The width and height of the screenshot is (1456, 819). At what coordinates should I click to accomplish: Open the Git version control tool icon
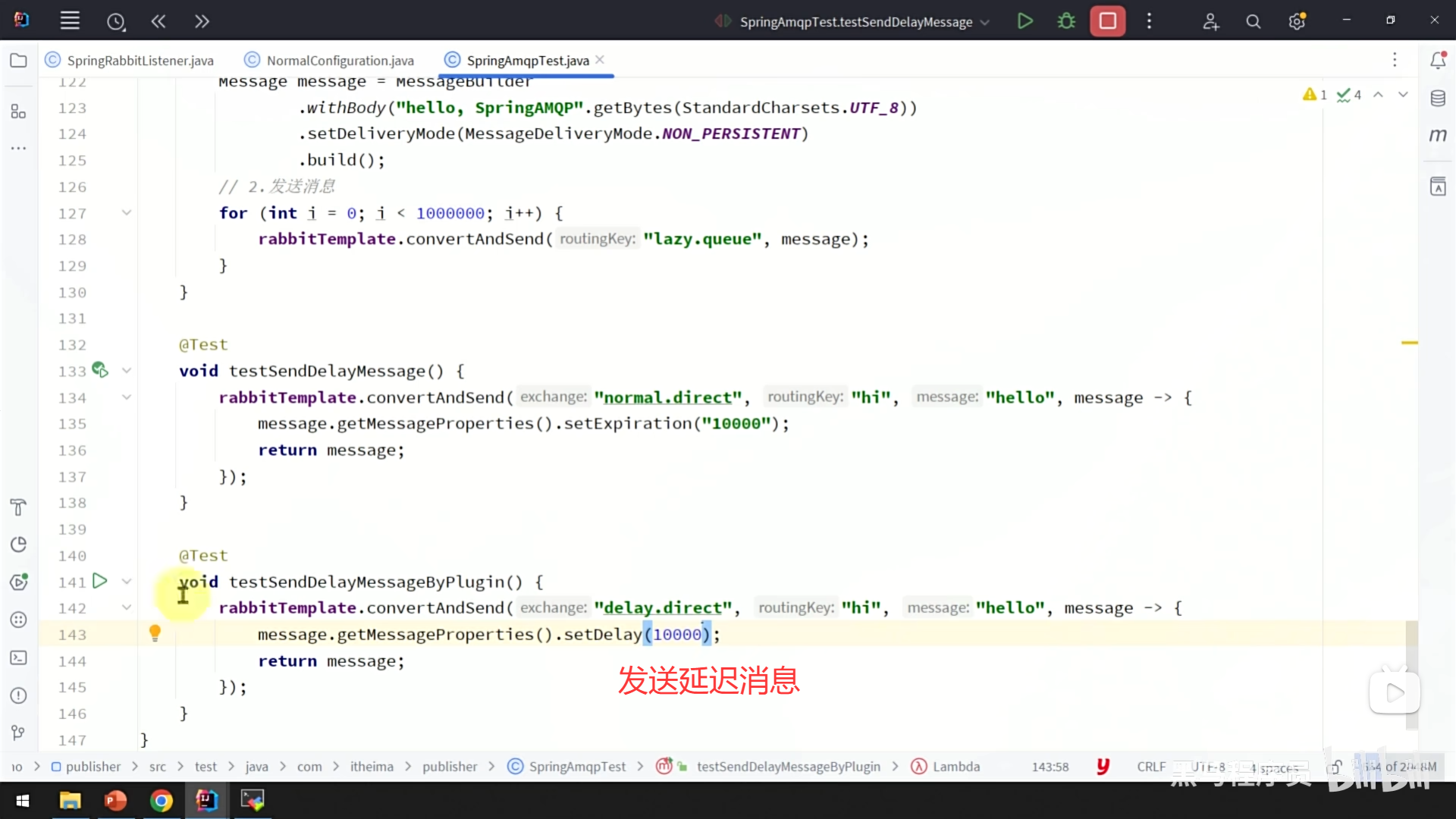tap(18, 733)
